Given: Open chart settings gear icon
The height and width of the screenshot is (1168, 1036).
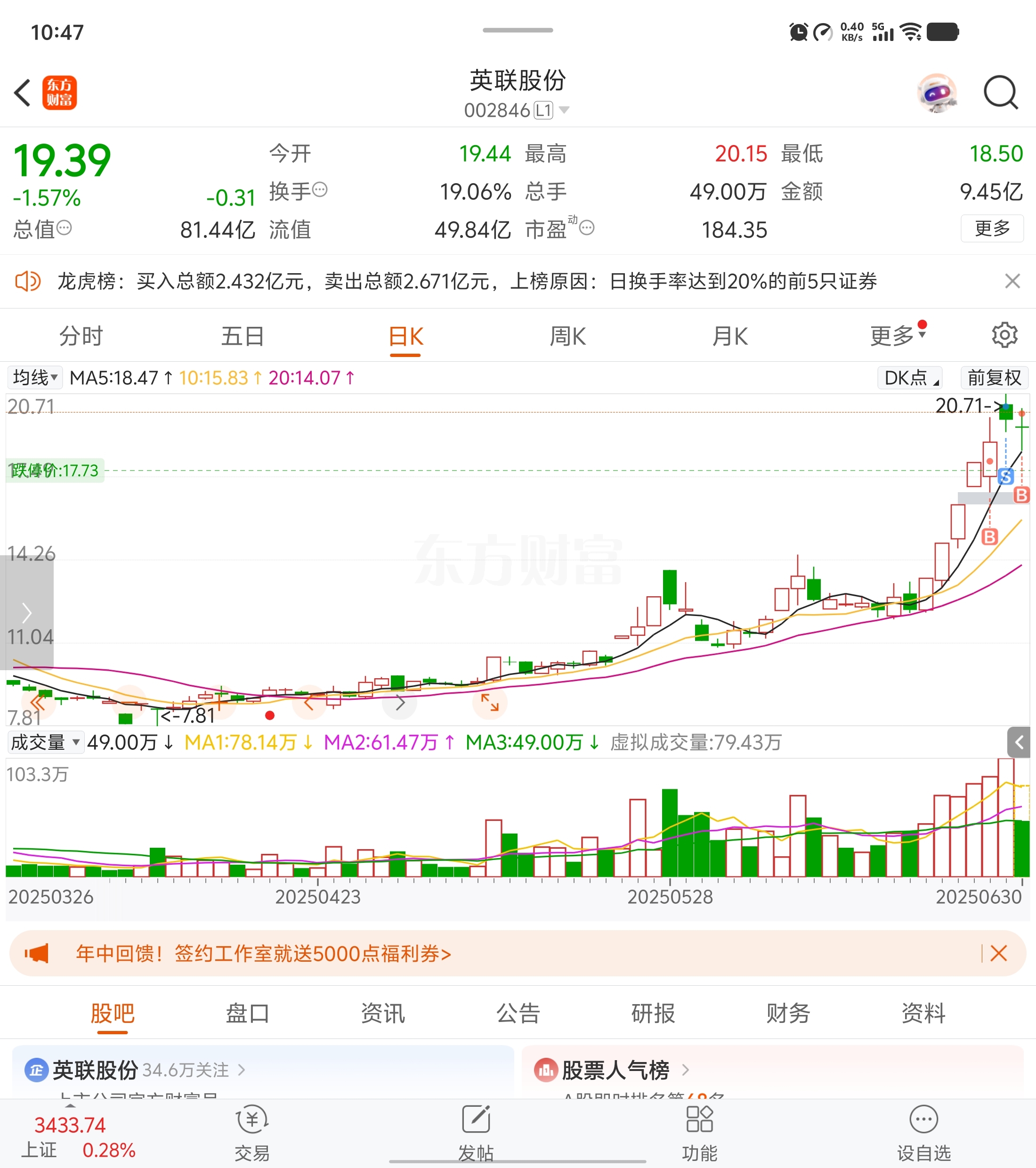Looking at the screenshot, I should coord(1004,335).
